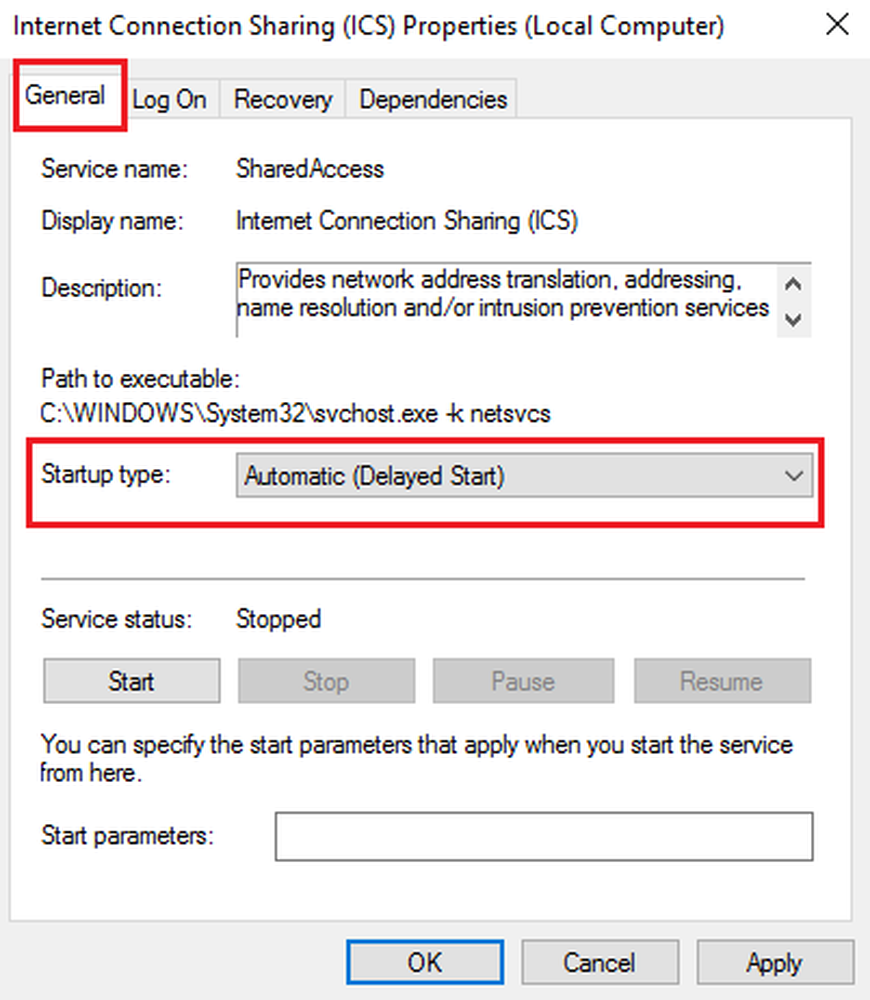Focus the Start parameters text field
The image size is (870, 1000).
point(543,836)
